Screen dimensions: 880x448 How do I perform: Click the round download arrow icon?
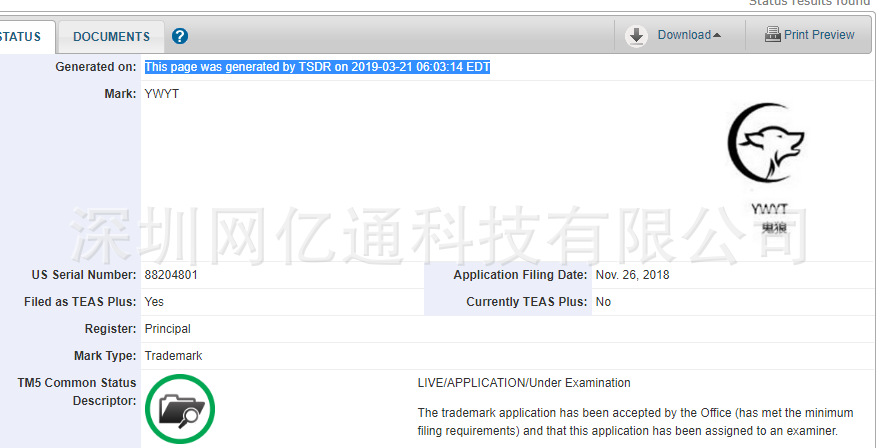pos(636,36)
